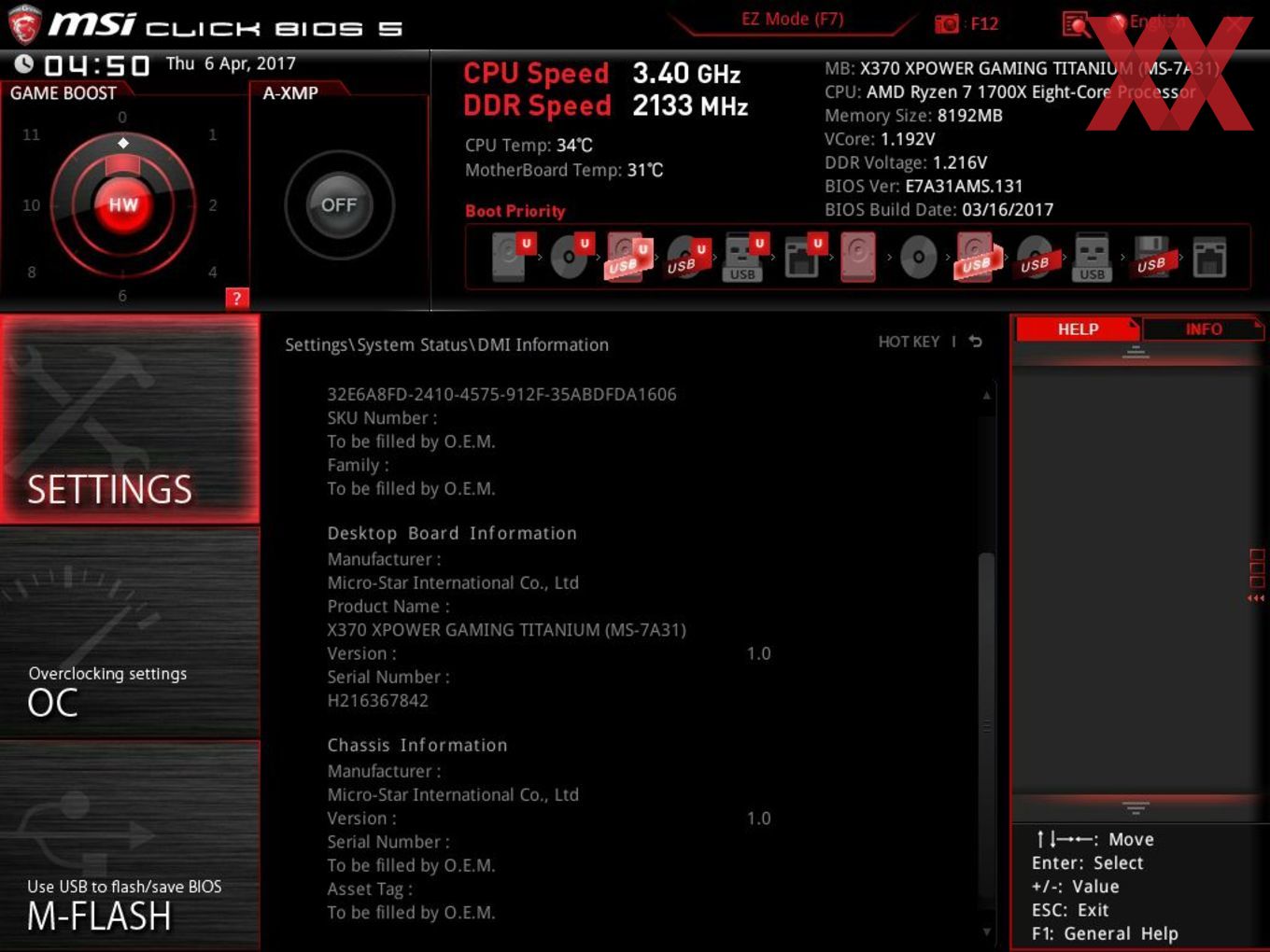Screen dimensions: 1270x952
Task: Click the Asset Tag row
Action: tap(369, 889)
